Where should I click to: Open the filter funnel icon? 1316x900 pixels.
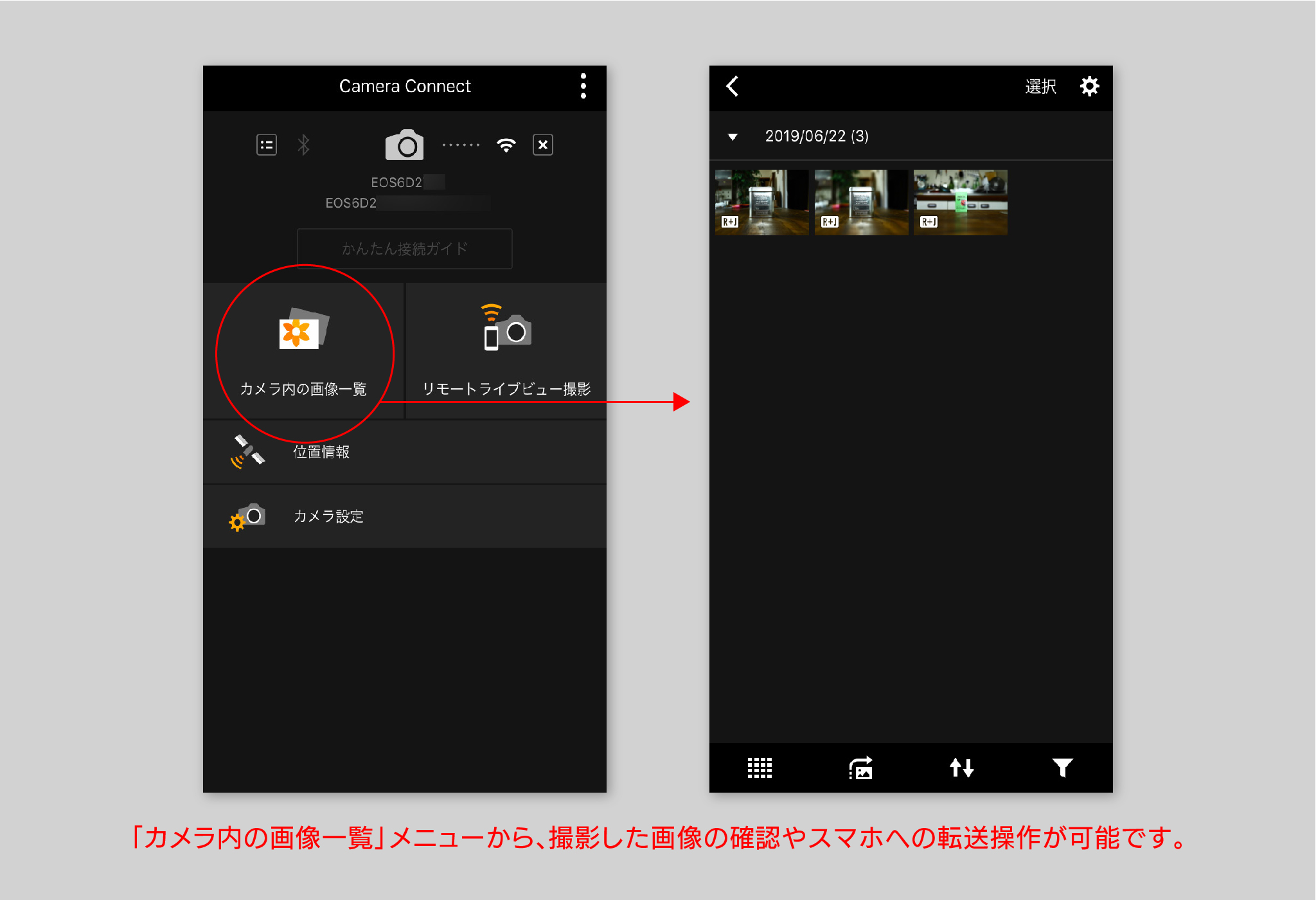(x=1062, y=768)
